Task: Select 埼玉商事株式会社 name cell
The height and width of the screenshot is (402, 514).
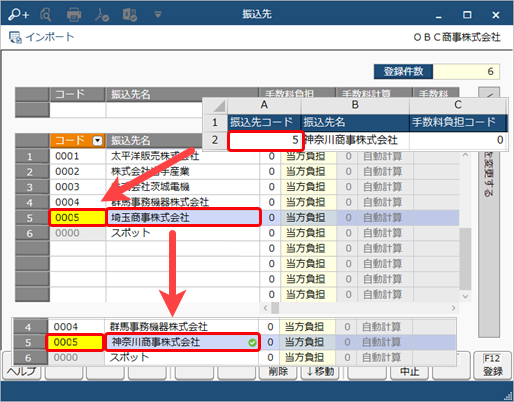Action: [x=183, y=218]
